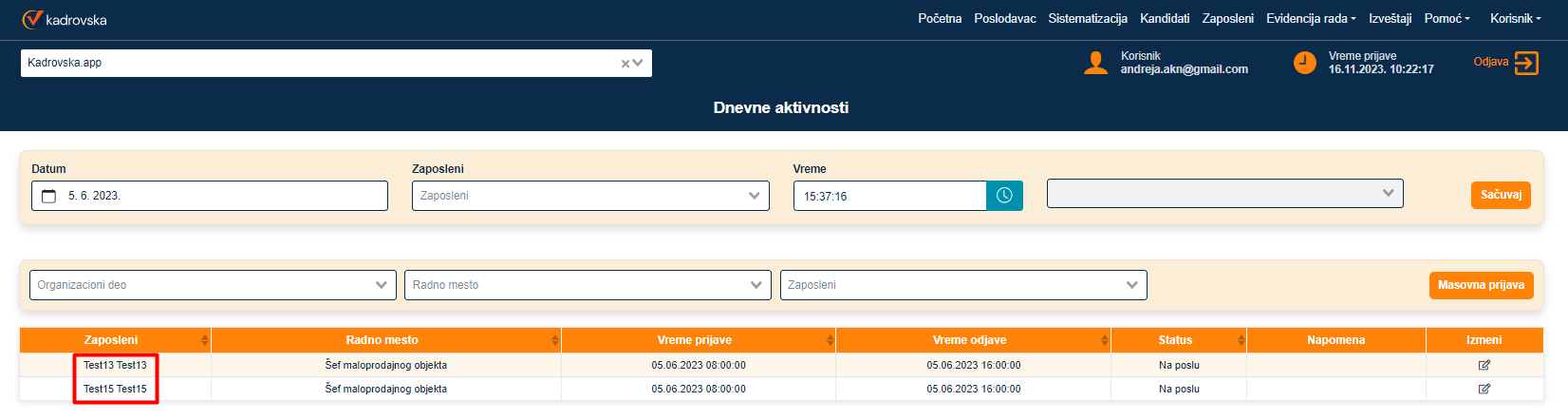Screen dimensions: 1568x420
Task: Clear the Kadrovska.app selection with X
Action: 625,64
